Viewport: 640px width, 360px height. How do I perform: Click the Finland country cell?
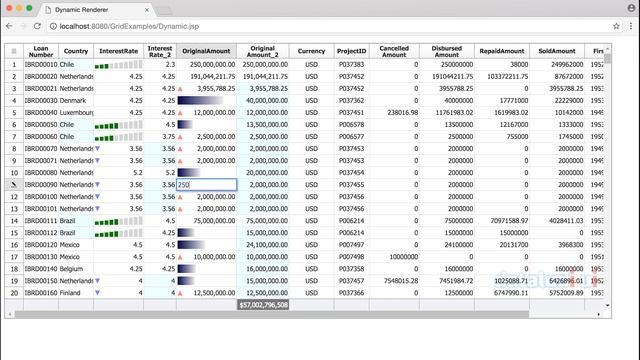pos(76,293)
